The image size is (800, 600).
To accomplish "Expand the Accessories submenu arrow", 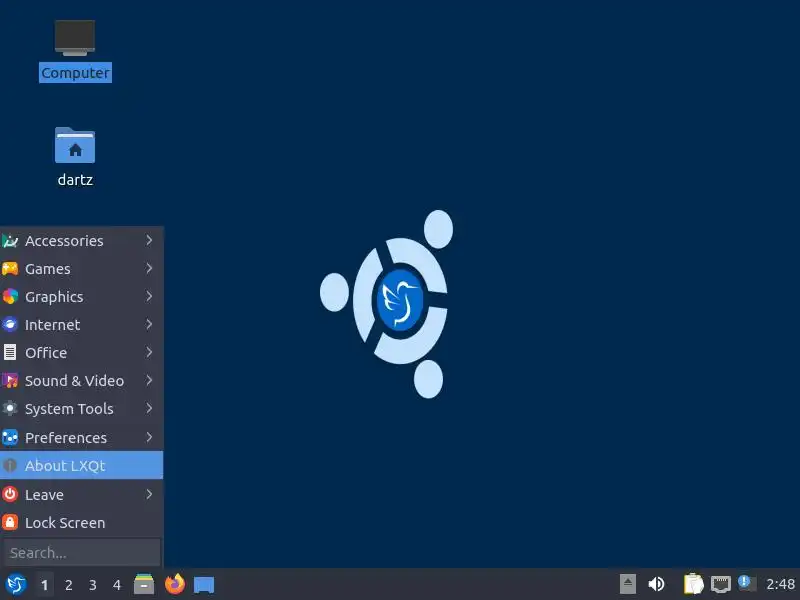I will pyautogui.click(x=149, y=240).
